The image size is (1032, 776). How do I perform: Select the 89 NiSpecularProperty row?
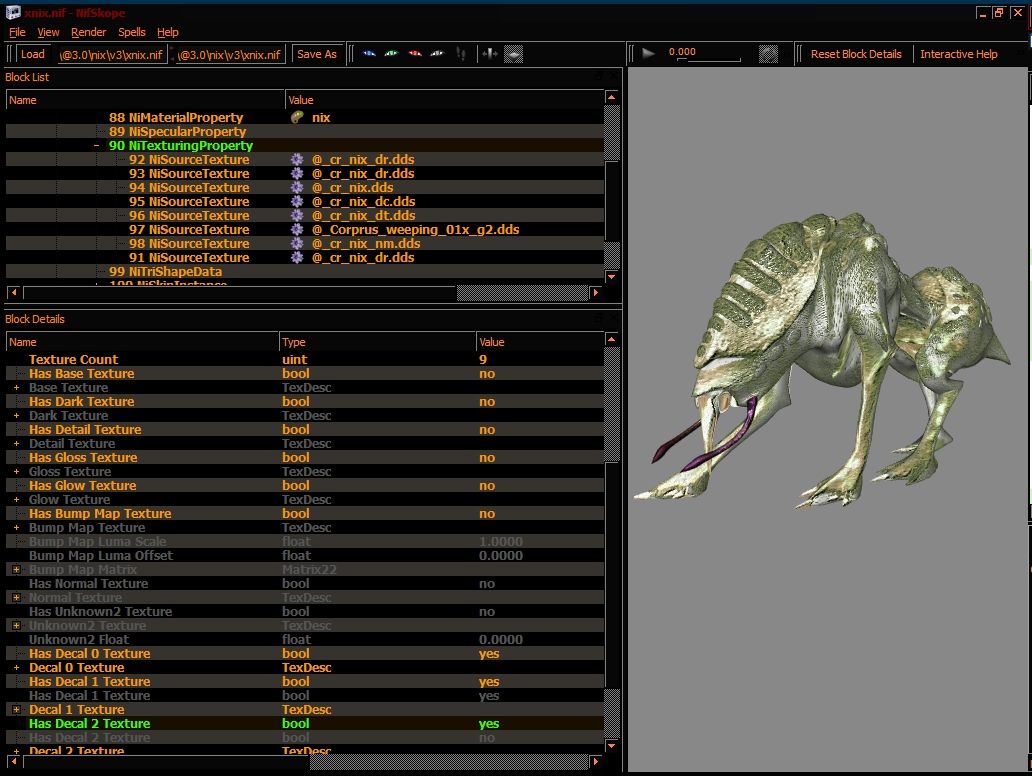coord(305,132)
